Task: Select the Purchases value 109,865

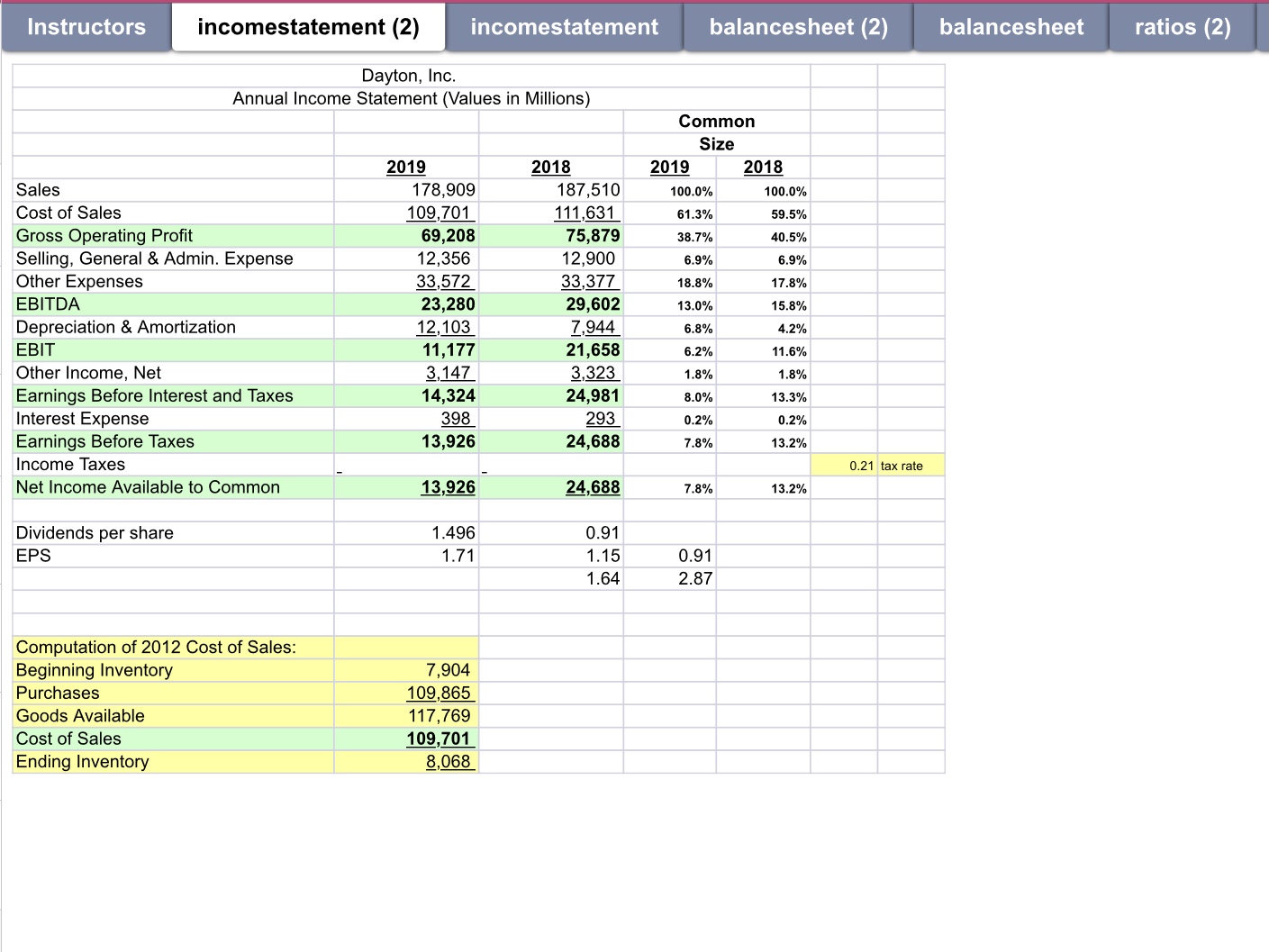Action: click(440, 693)
